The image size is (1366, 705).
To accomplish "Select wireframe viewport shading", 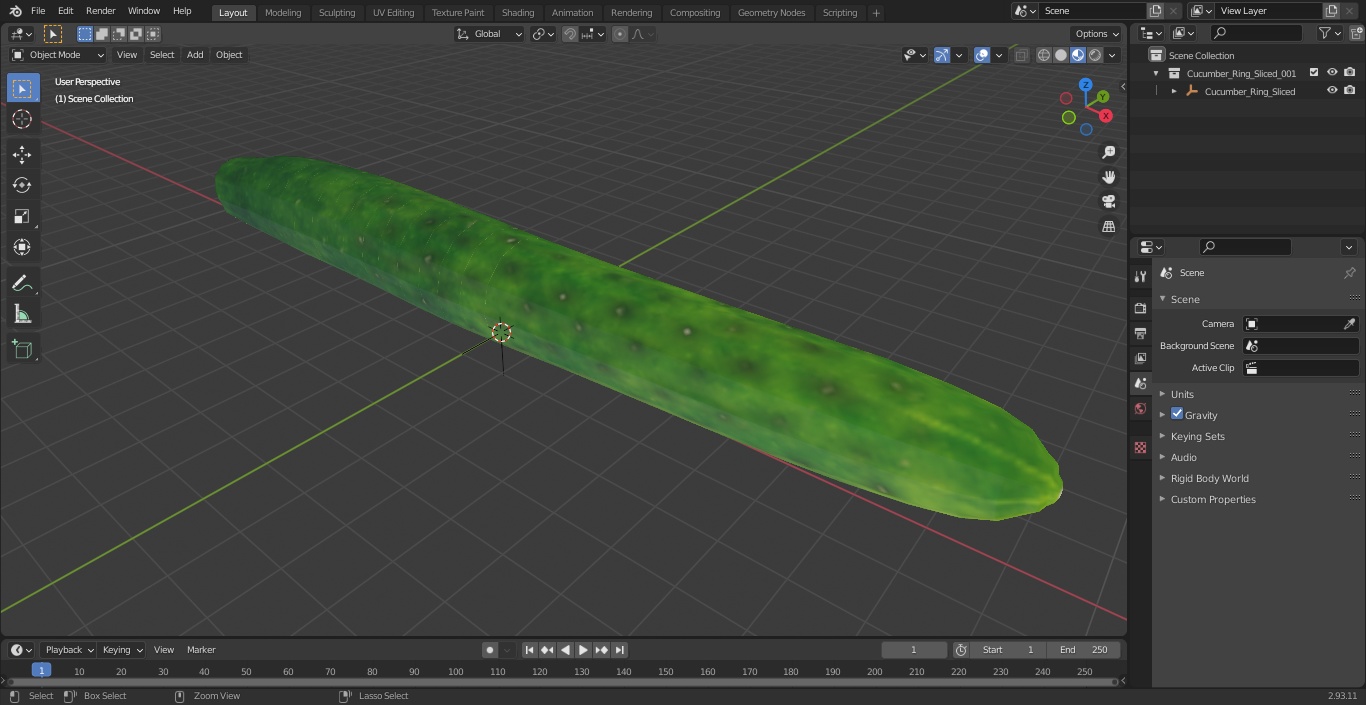I will pos(1044,55).
